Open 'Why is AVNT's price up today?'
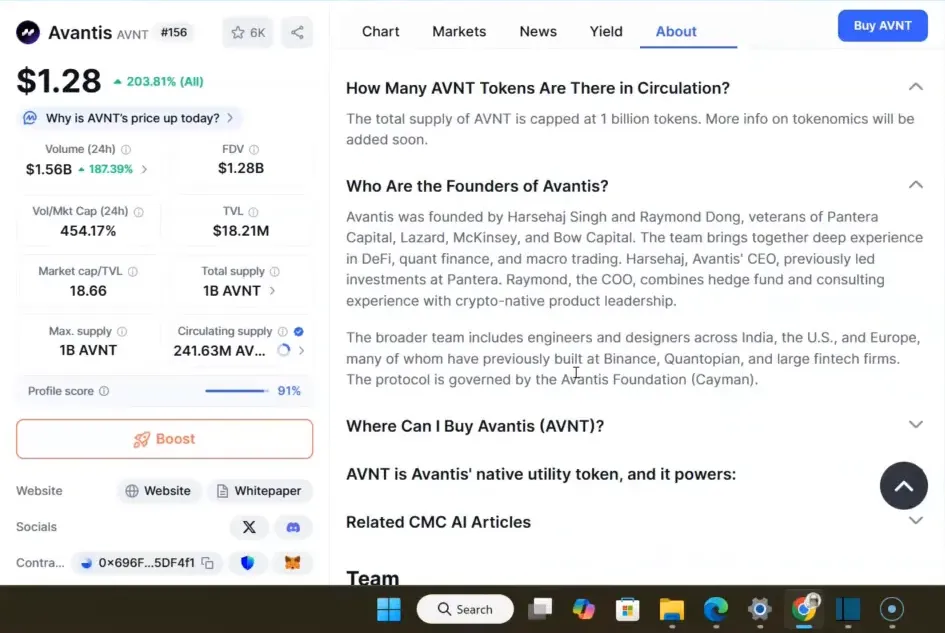945x633 pixels. pyautogui.click(x=130, y=118)
